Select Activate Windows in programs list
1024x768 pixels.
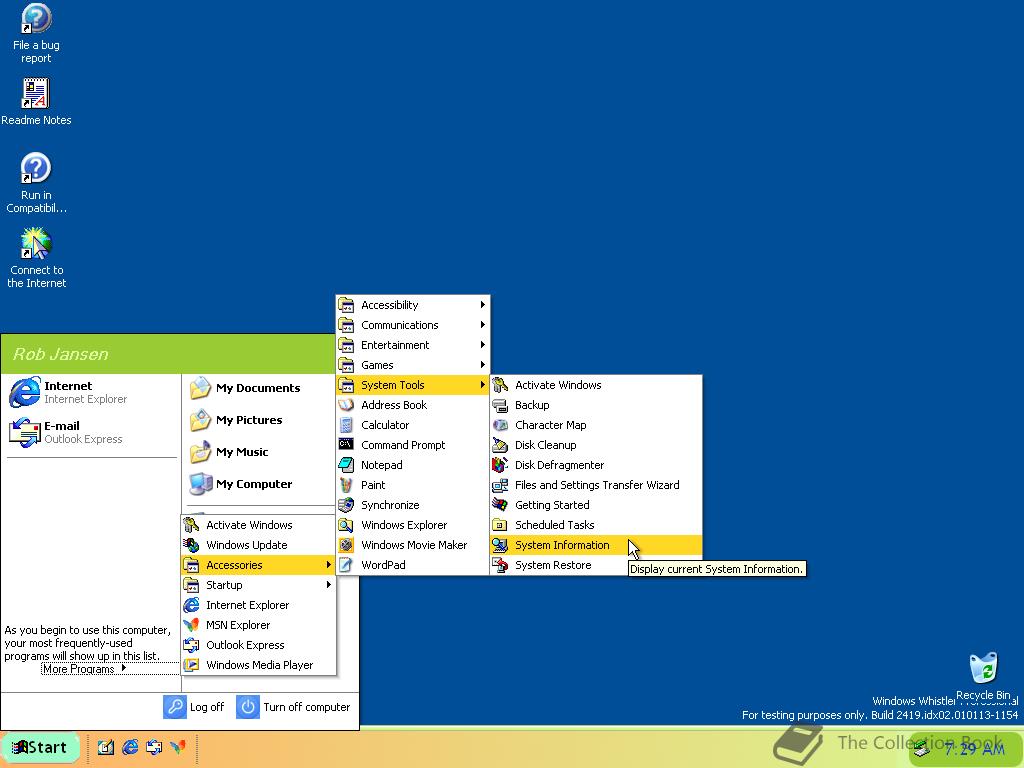tap(259, 525)
